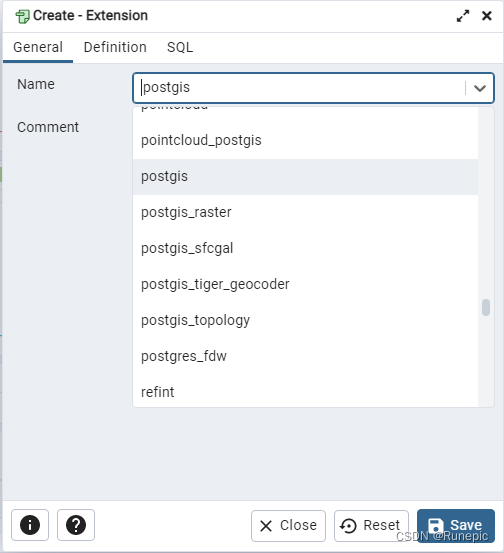504x553 pixels.
Task: Click the dropdown list scrollbar thumb
Action: 486,308
